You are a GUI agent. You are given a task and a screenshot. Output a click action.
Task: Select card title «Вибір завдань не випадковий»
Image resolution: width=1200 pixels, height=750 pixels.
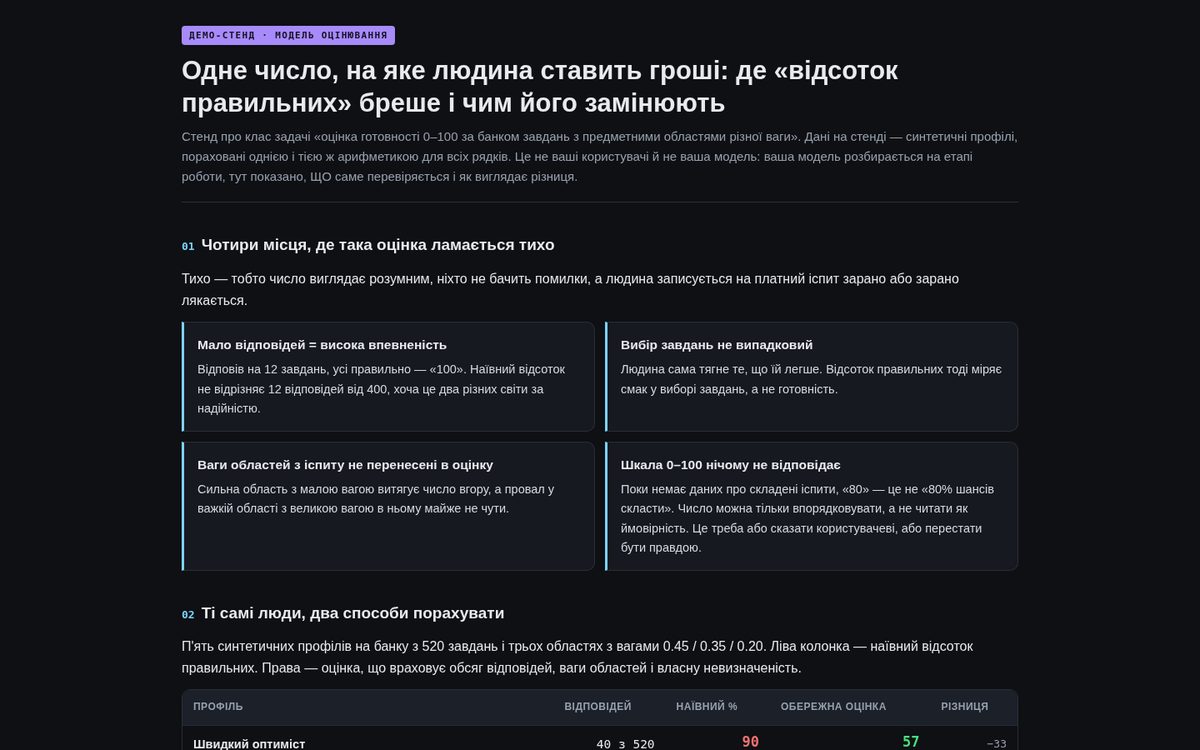[x=716, y=345]
